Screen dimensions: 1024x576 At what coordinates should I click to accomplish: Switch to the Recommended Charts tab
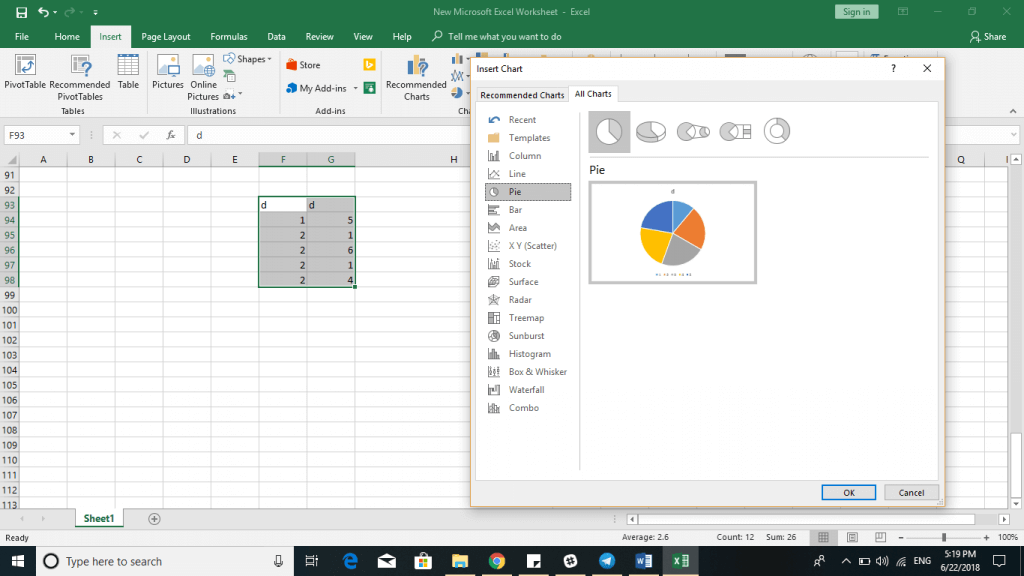(x=520, y=93)
